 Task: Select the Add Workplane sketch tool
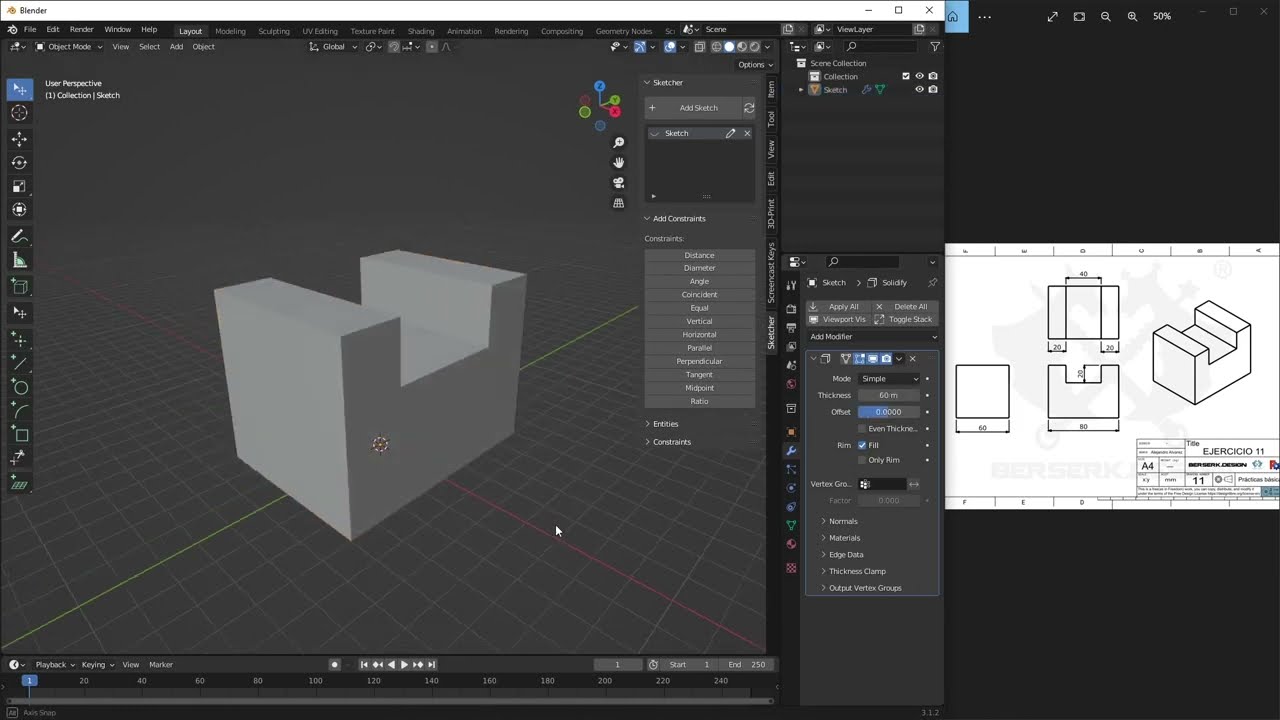click(19, 485)
